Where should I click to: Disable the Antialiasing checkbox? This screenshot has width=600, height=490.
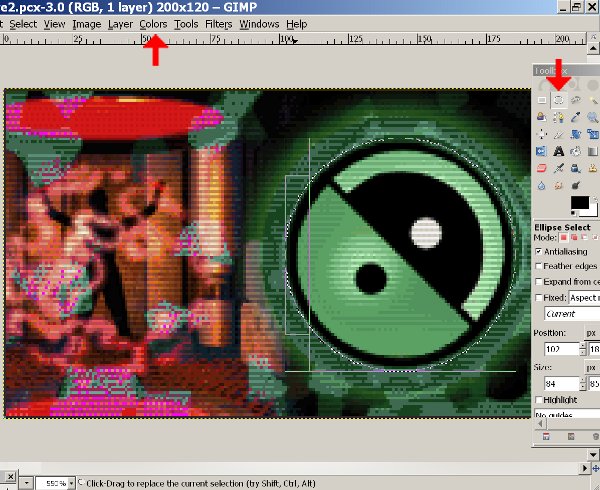coord(540,251)
